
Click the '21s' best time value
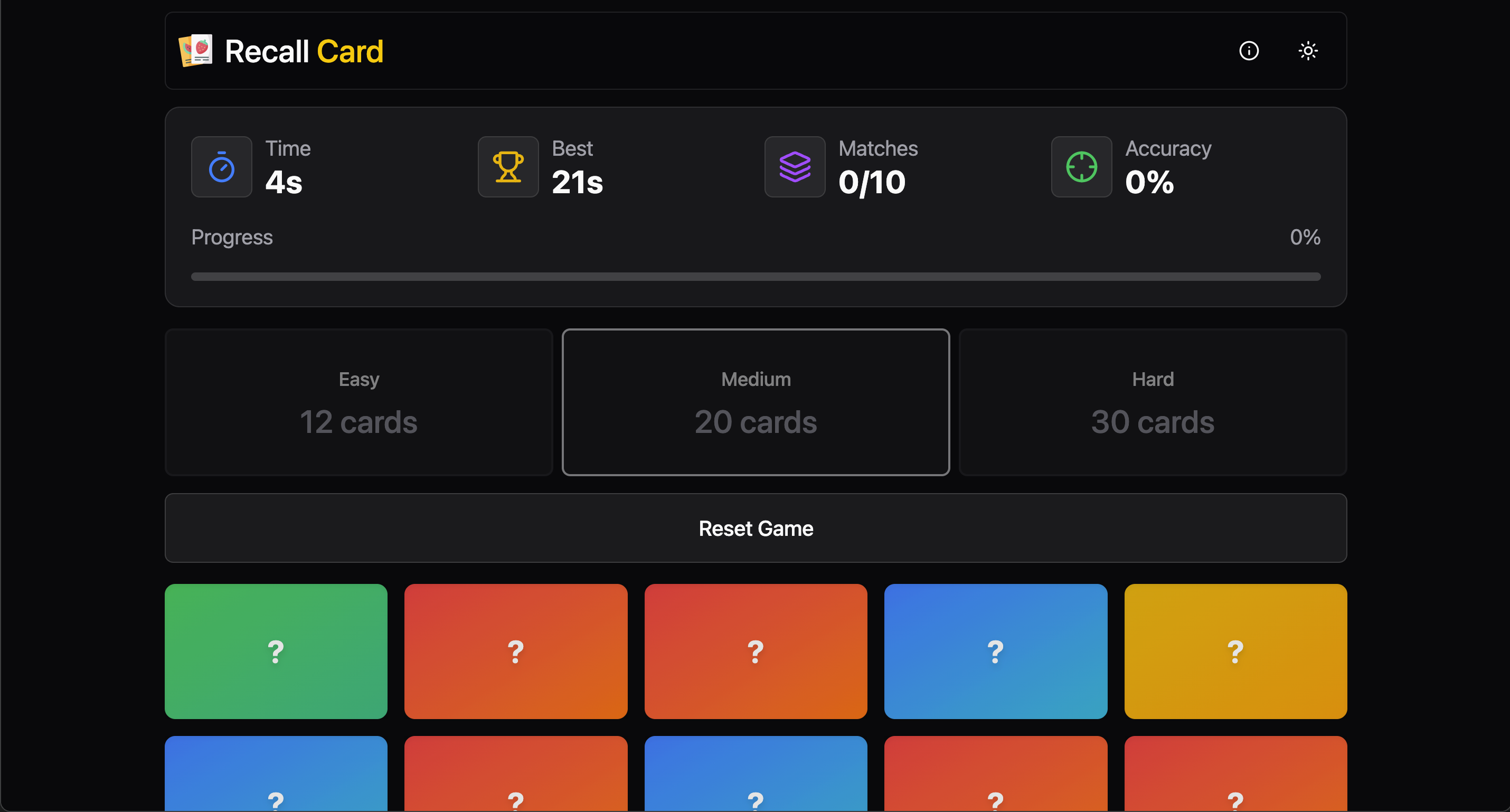pos(578,182)
